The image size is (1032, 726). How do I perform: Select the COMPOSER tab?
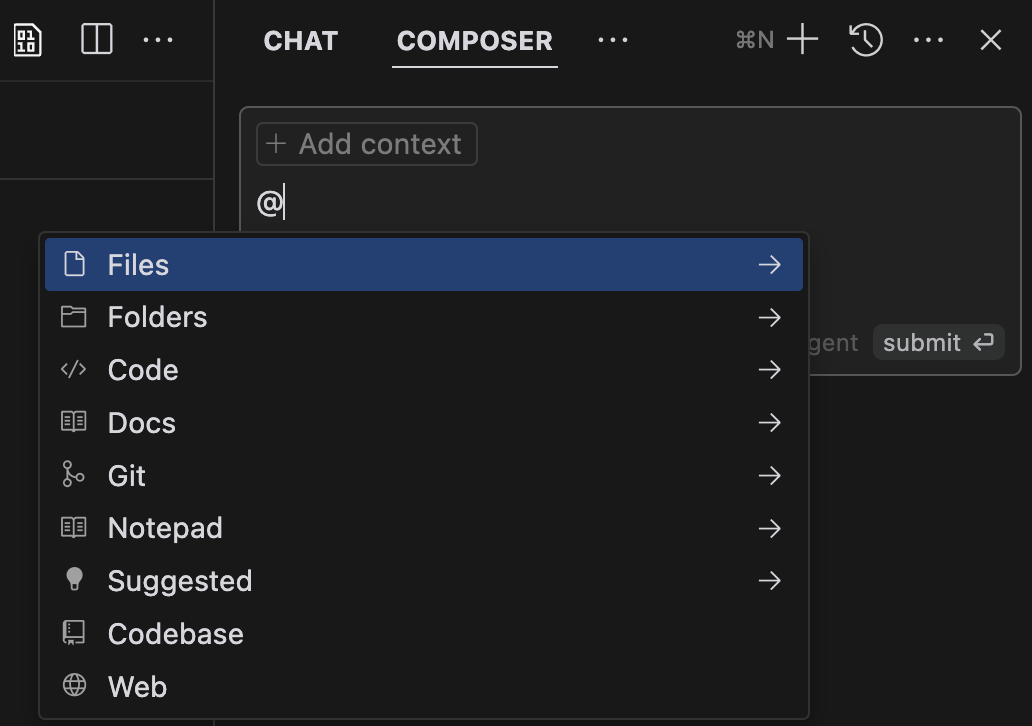[475, 41]
